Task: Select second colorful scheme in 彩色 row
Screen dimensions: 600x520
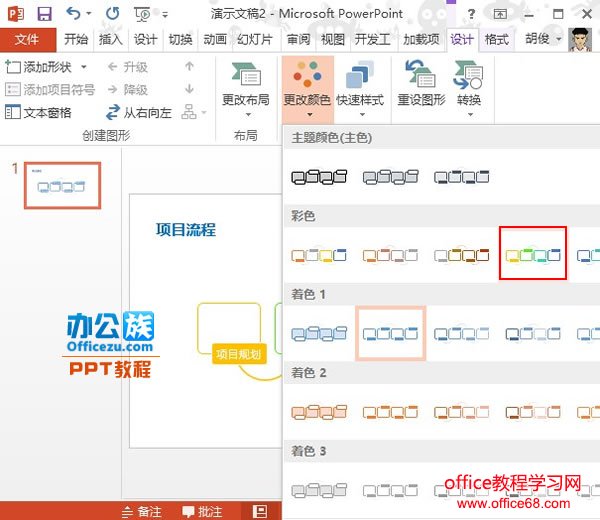Action: coord(390,255)
